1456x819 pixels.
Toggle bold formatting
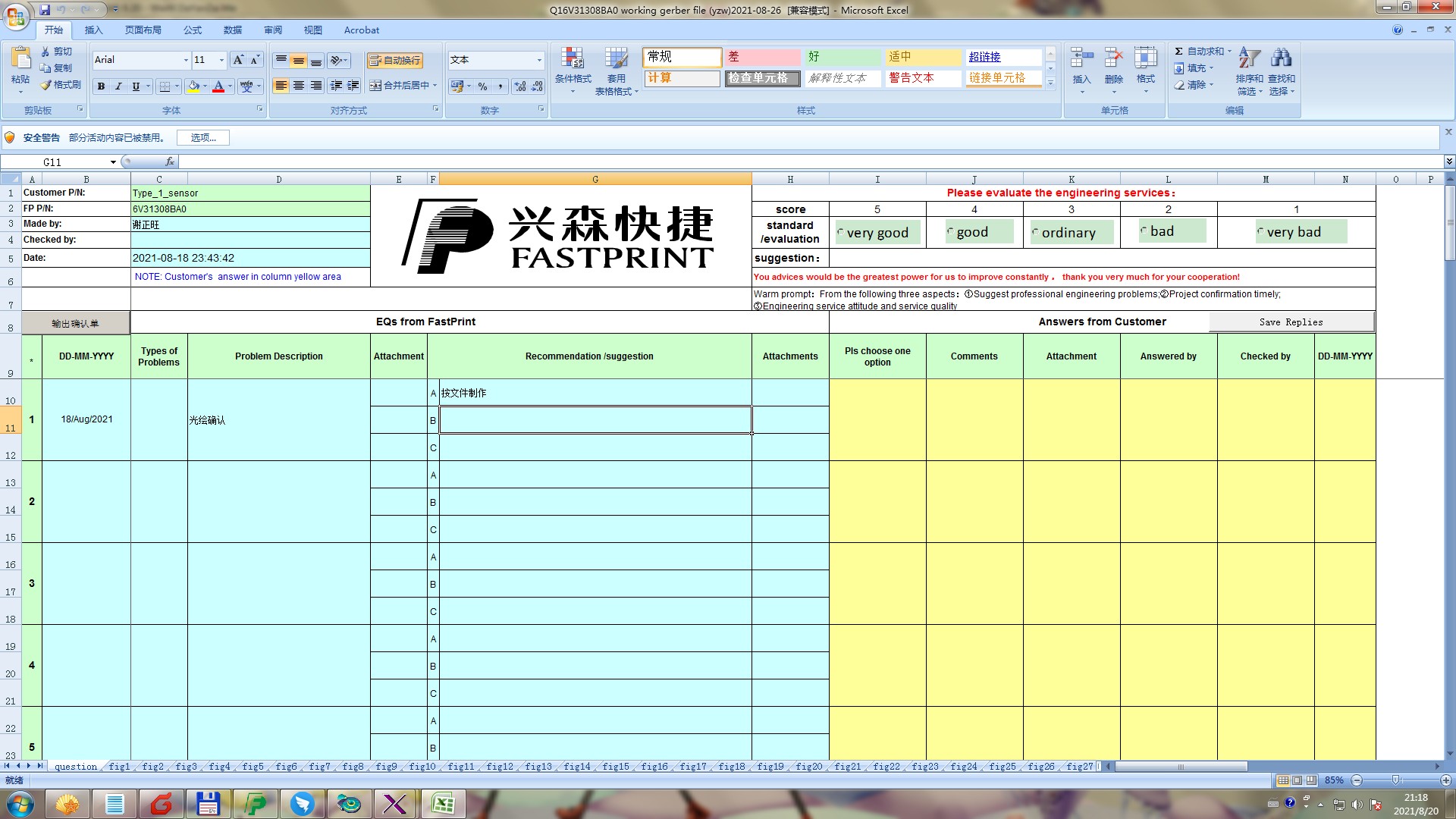tap(101, 86)
